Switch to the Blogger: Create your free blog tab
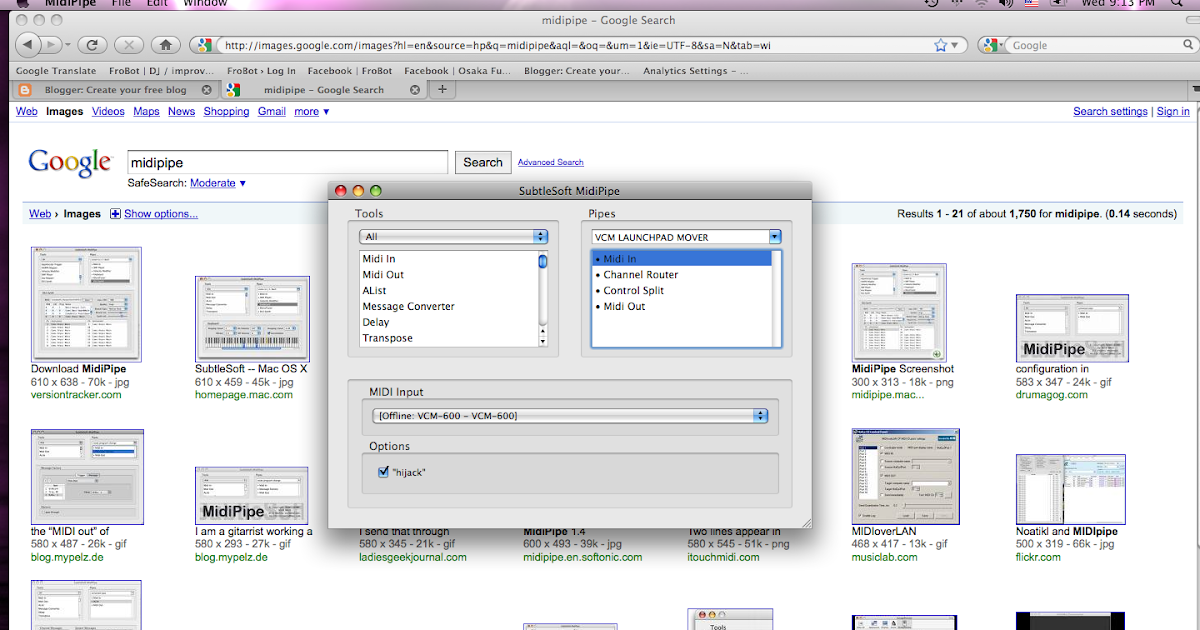The height and width of the screenshot is (630, 1200). (x=115, y=90)
